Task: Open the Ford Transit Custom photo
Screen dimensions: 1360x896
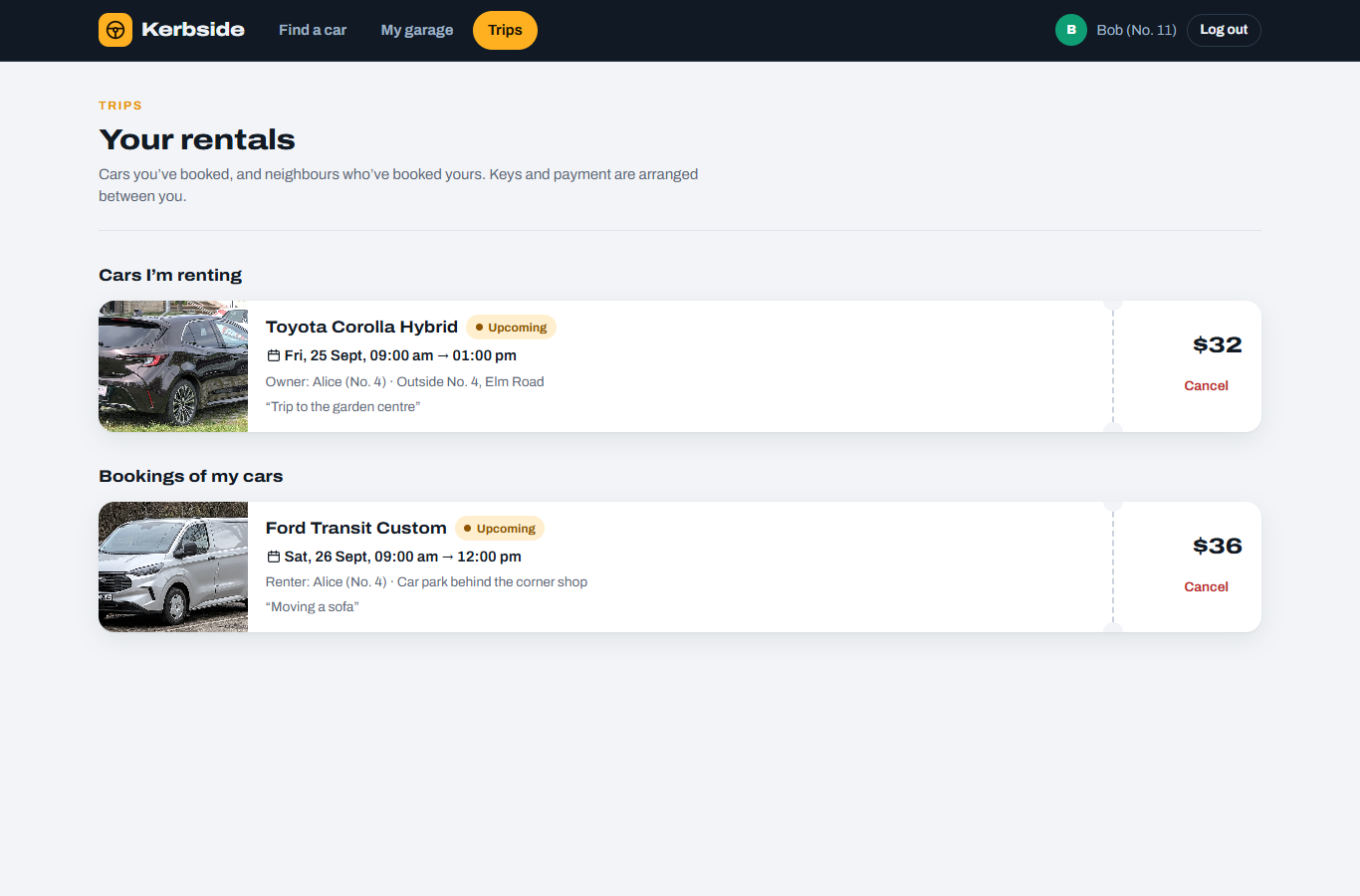Action: pyautogui.click(x=173, y=566)
